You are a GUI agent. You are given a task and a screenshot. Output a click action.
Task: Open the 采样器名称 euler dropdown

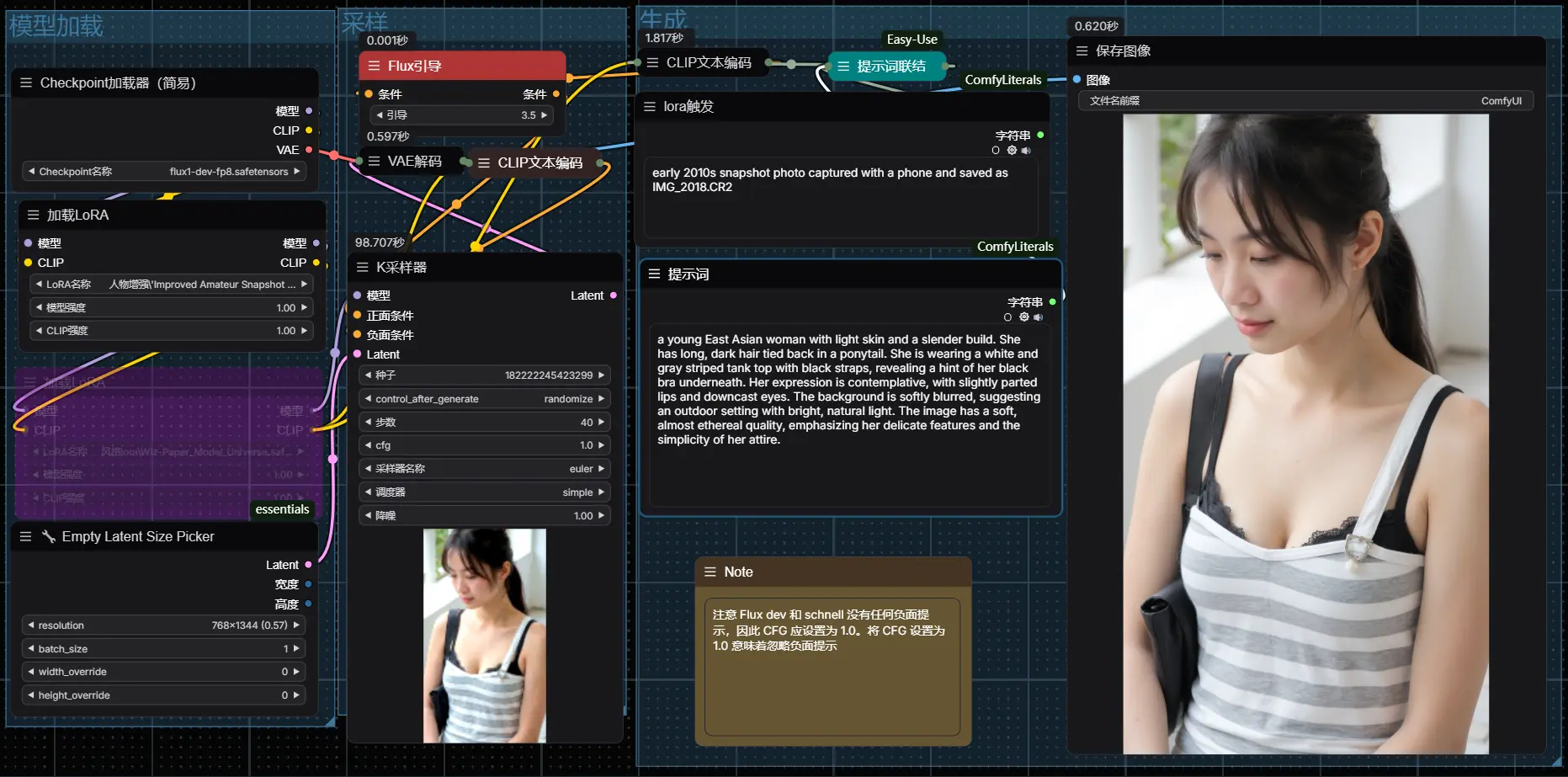[484, 469]
